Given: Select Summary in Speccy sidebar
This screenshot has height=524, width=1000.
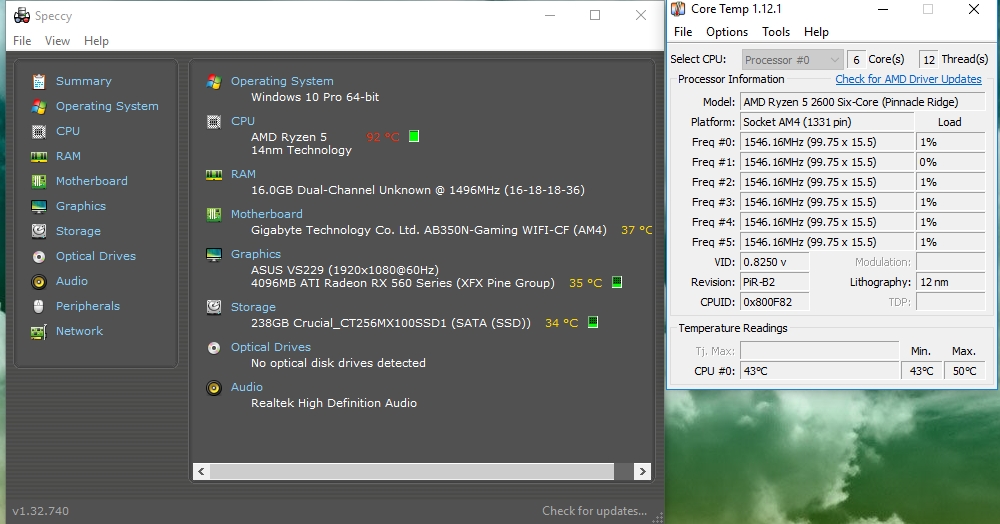Looking at the screenshot, I should pyautogui.click(x=84, y=81).
